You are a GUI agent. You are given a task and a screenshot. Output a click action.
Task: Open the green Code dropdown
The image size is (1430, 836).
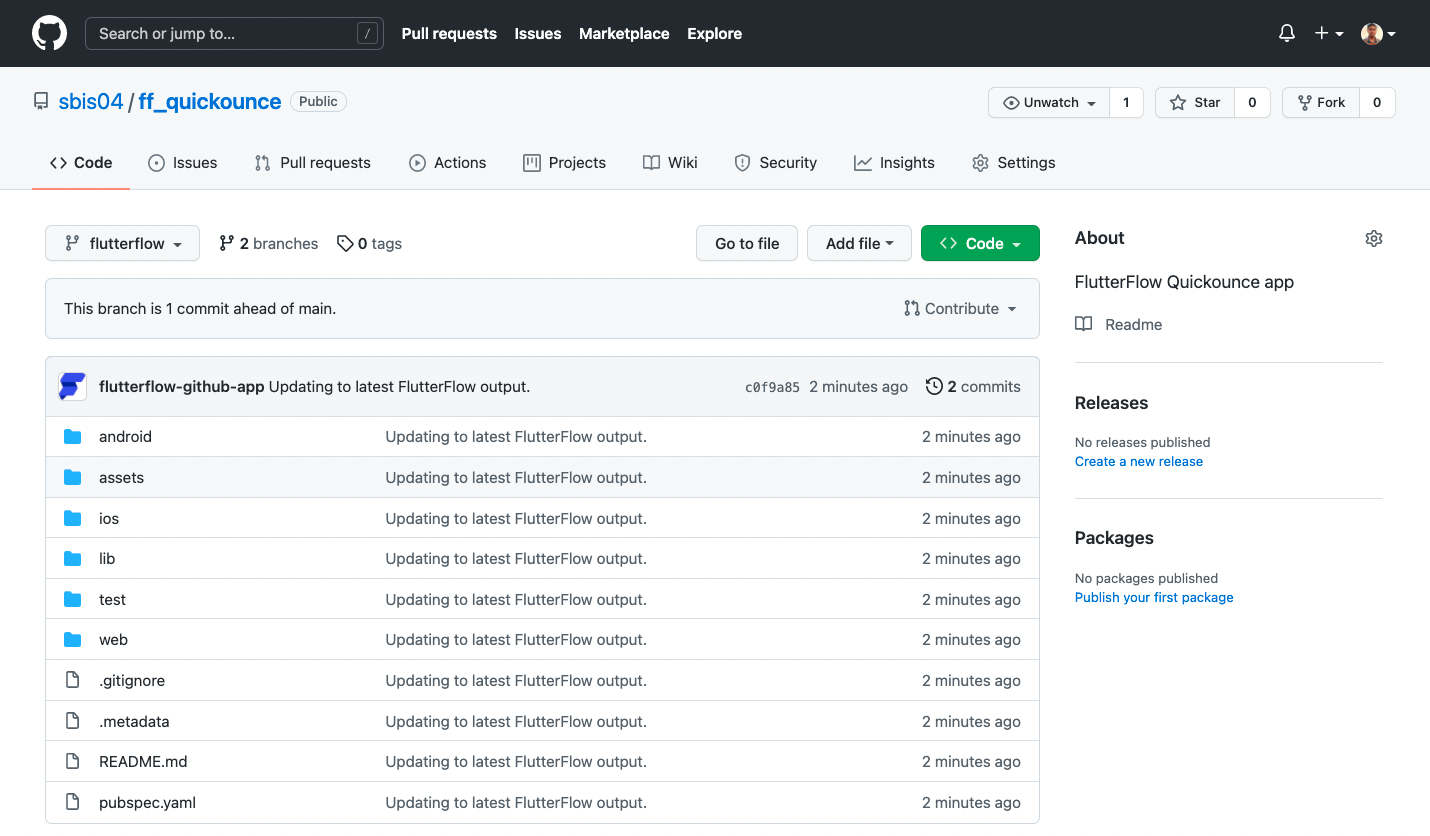click(x=980, y=243)
